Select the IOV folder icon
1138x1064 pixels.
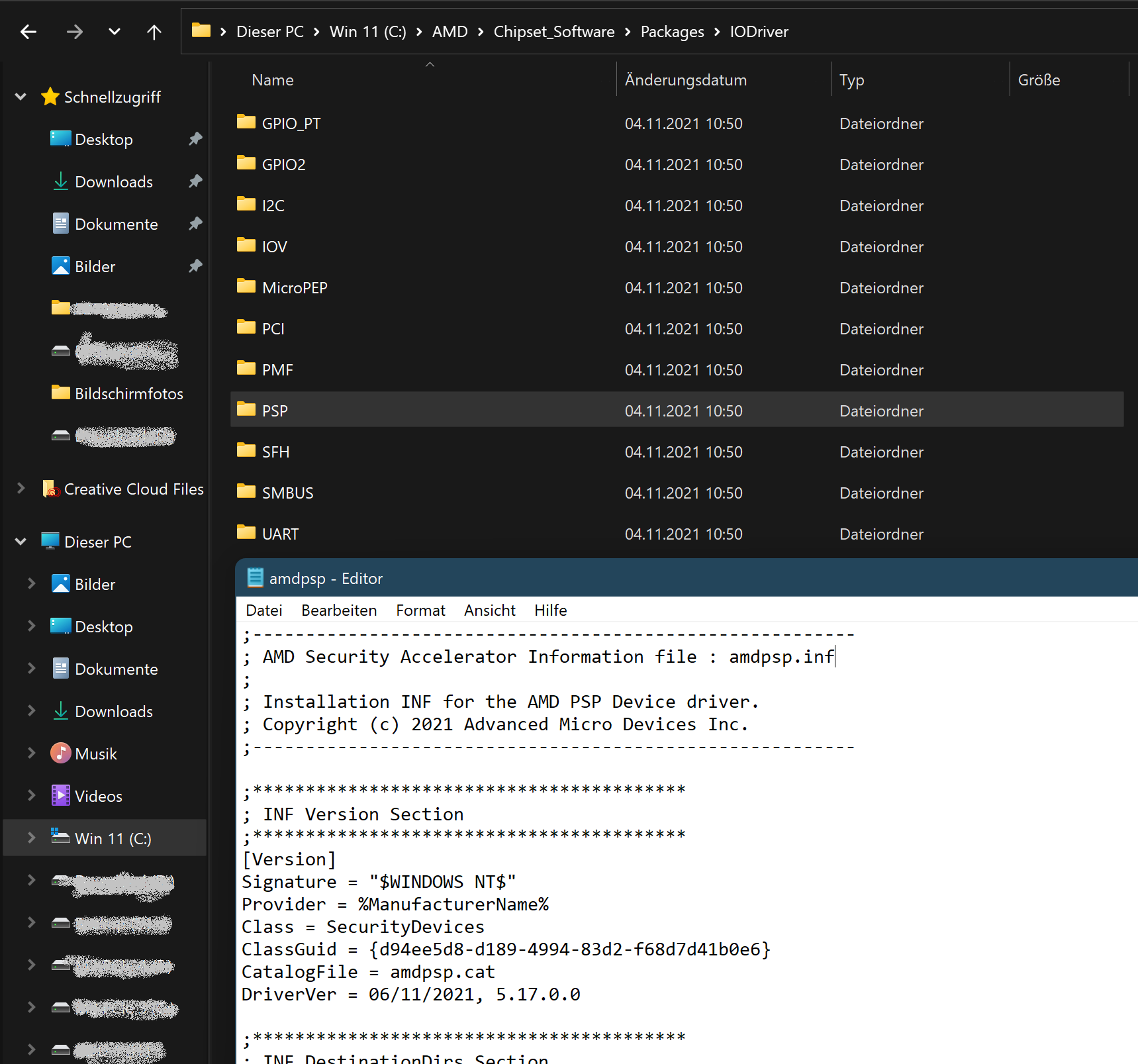[246, 245]
